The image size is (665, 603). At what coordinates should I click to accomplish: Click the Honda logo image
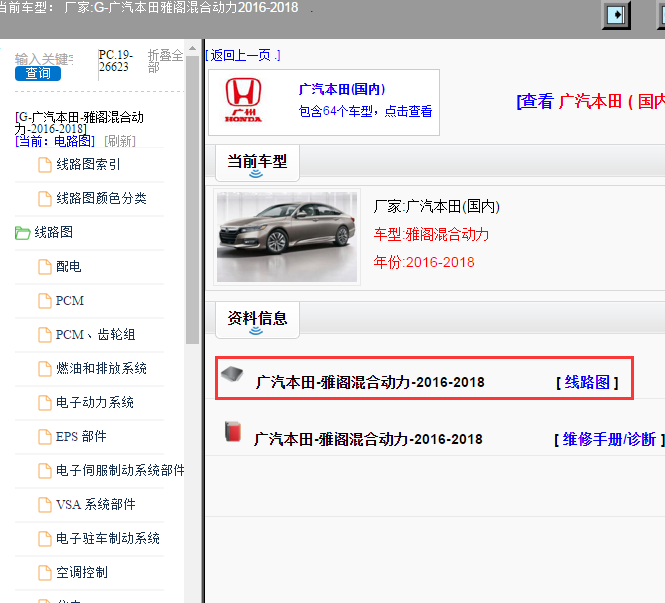click(x=243, y=100)
